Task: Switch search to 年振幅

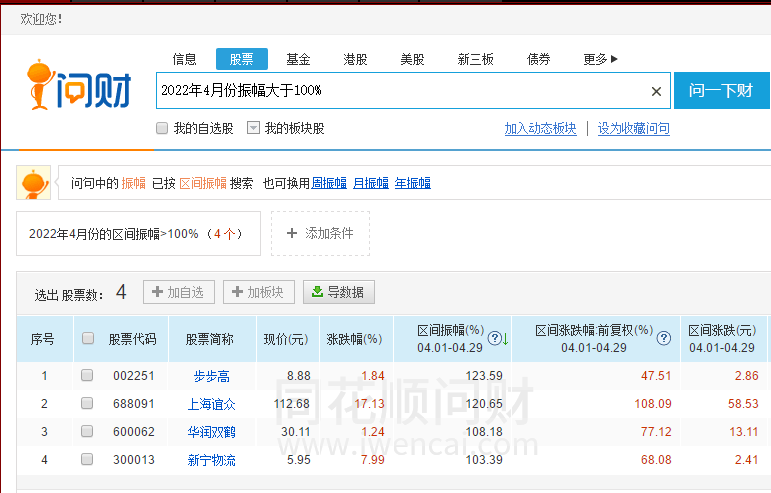Action: (413, 183)
